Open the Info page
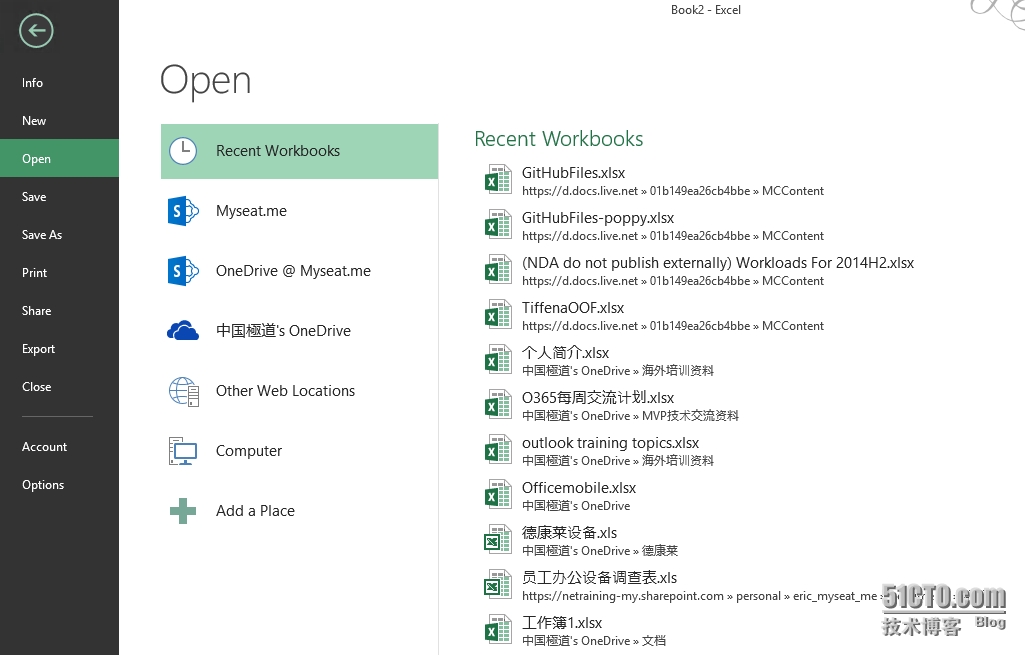 (59, 83)
